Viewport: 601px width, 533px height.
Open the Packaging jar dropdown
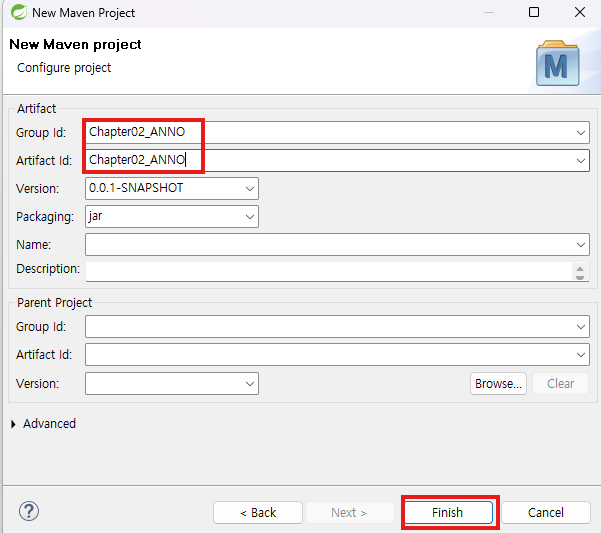[x=250, y=216]
